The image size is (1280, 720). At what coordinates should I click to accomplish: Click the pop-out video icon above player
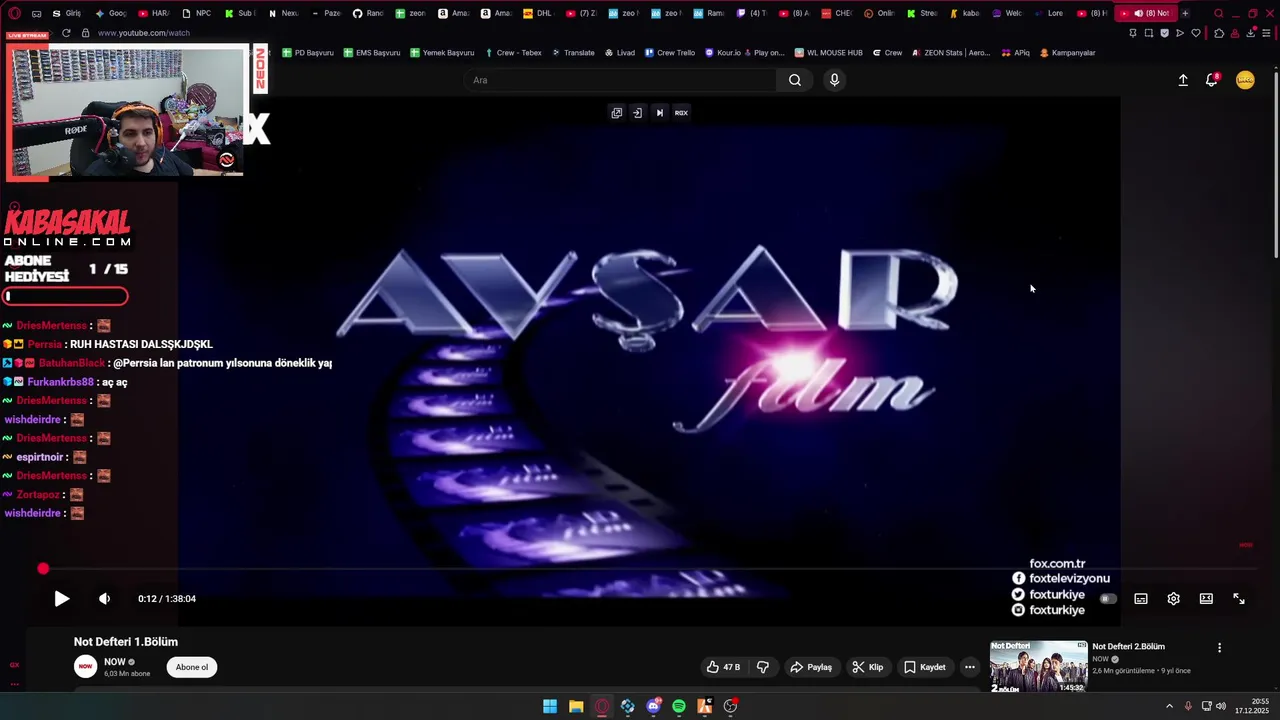616,113
